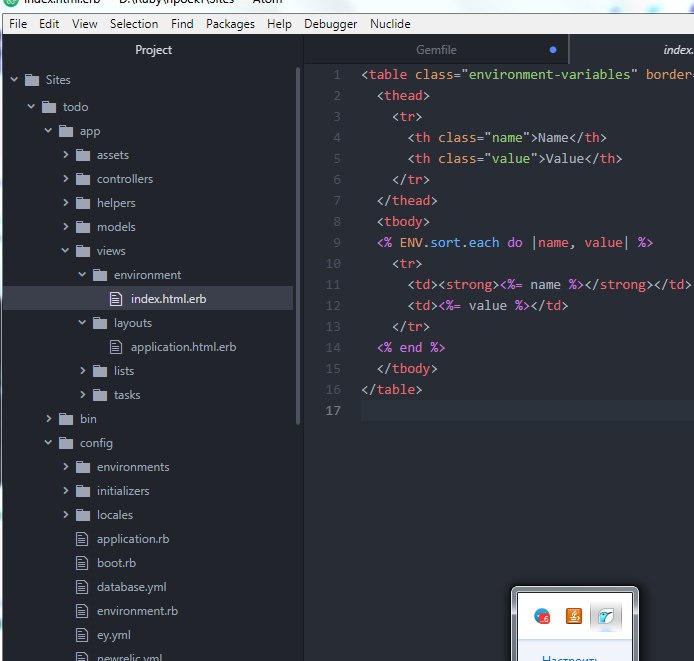Image resolution: width=694 pixels, height=661 pixels.
Task: Click the blue-red tray icon in popup
Action: click(542, 616)
